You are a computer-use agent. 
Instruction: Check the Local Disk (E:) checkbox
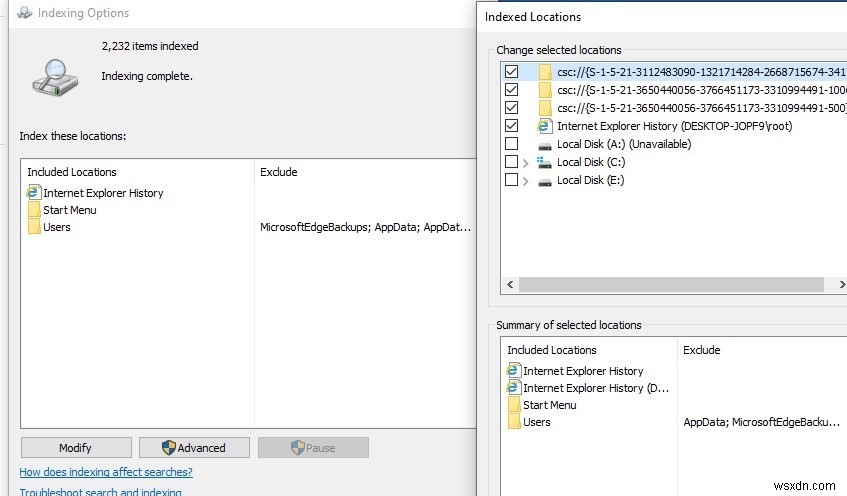[x=511, y=179]
